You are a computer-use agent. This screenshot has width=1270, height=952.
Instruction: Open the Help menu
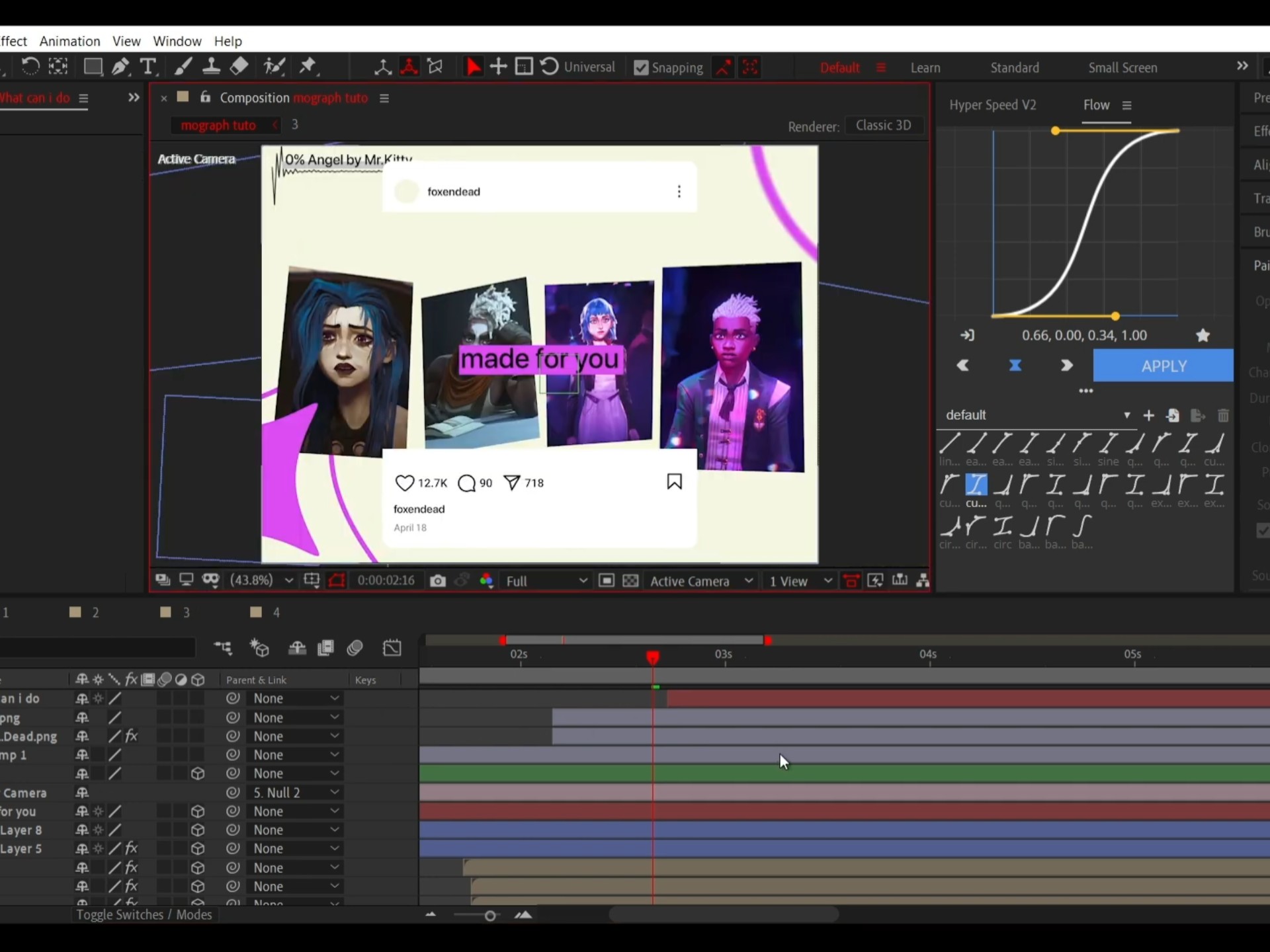click(228, 41)
